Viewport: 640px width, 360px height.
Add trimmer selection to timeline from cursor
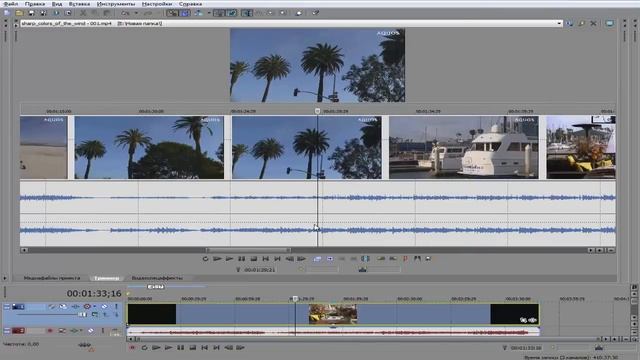click(x=318, y=259)
